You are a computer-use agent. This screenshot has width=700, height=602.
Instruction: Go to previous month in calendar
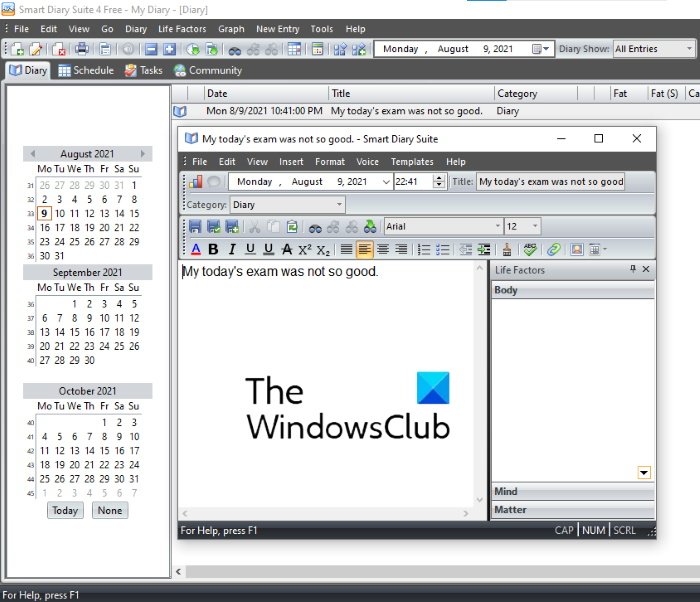[x=33, y=154]
